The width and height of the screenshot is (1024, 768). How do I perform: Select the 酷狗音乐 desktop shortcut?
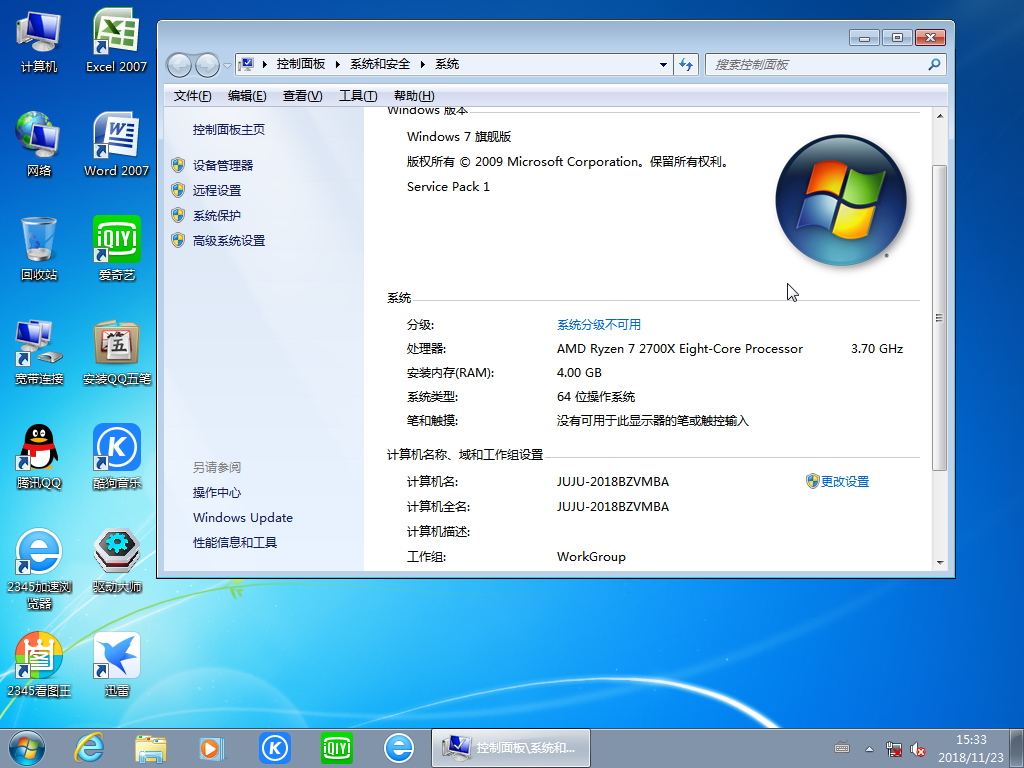pyautogui.click(x=116, y=457)
